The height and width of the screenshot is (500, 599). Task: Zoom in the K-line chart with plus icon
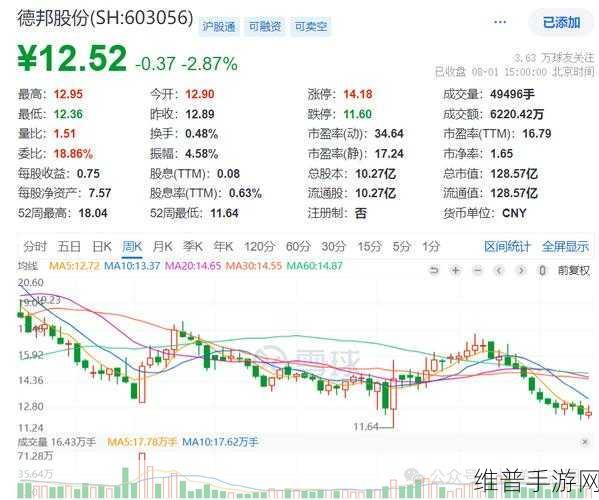pyautogui.click(x=455, y=270)
